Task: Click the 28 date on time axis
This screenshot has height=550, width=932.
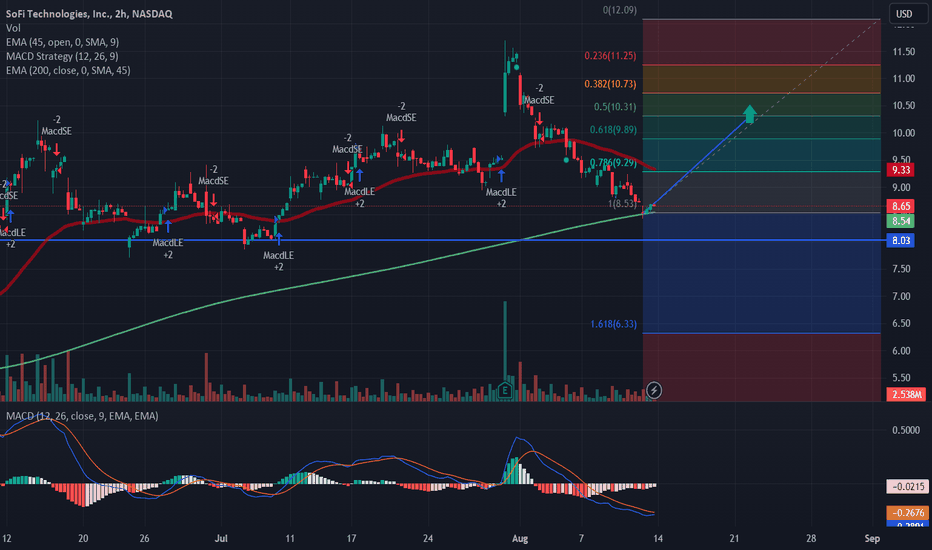Action: [811, 539]
